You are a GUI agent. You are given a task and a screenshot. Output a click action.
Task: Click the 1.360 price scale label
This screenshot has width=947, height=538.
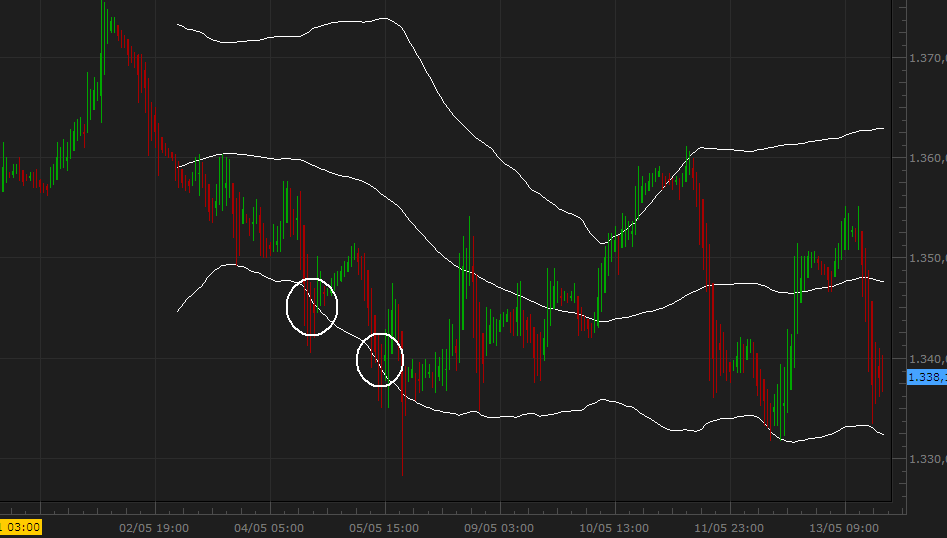[927, 158]
